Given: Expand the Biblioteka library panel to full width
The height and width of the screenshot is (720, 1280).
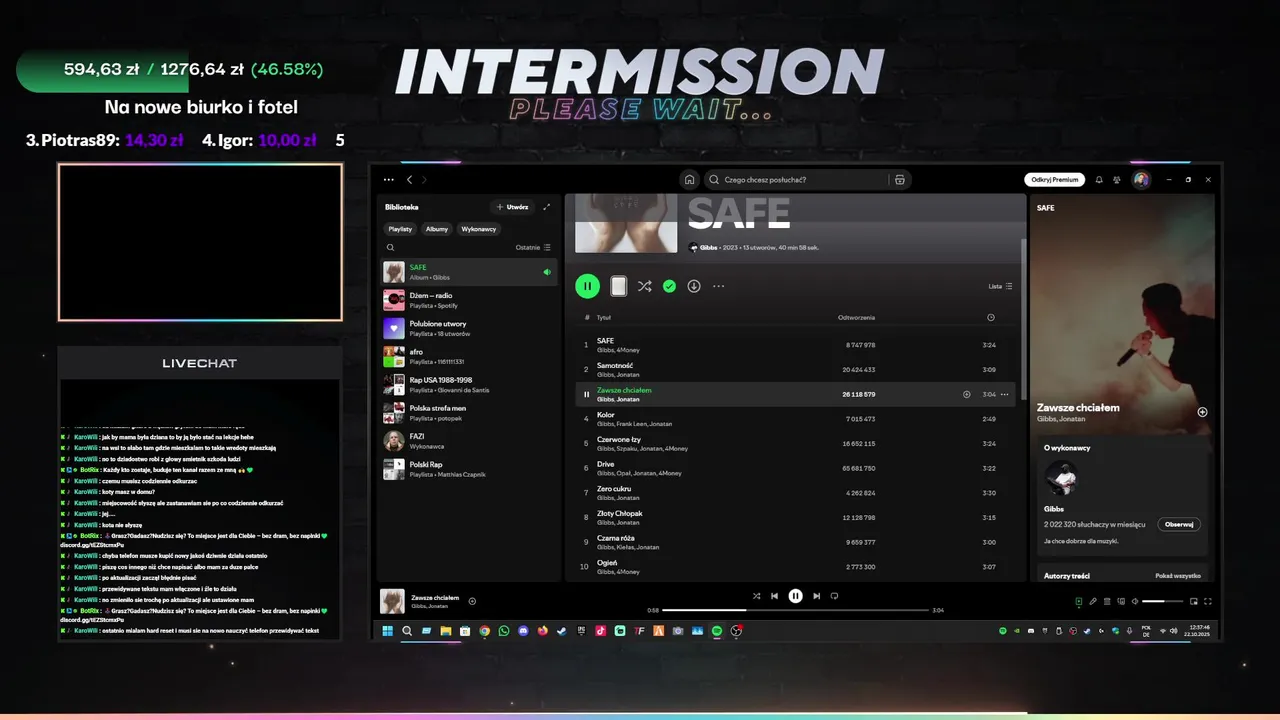Looking at the screenshot, I should pyautogui.click(x=547, y=207).
